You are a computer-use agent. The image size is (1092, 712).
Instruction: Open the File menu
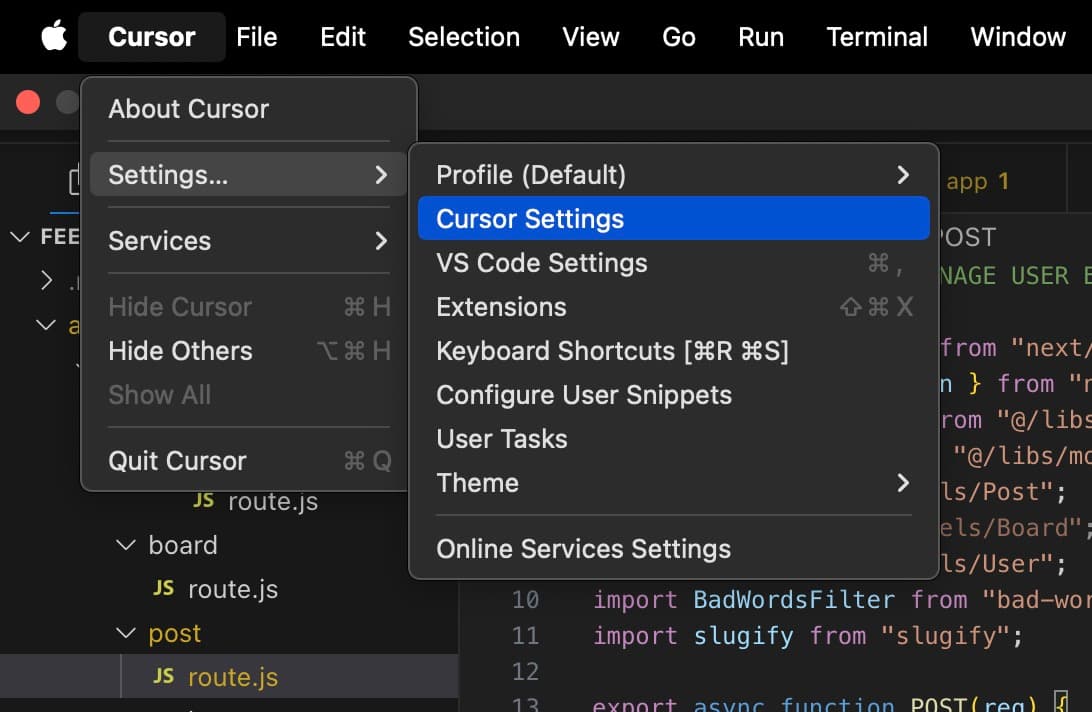pos(256,37)
